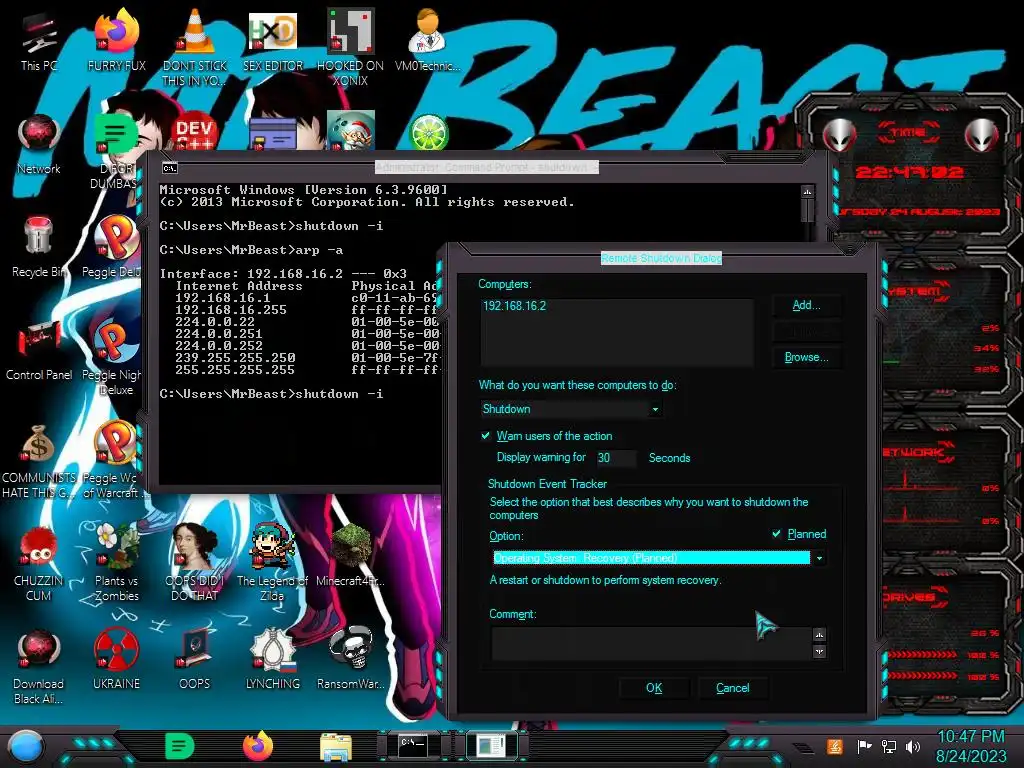1024x768 pixels.
Task: Switch to Command Prompt taskbar button
Action: click(x=413, y=745)
